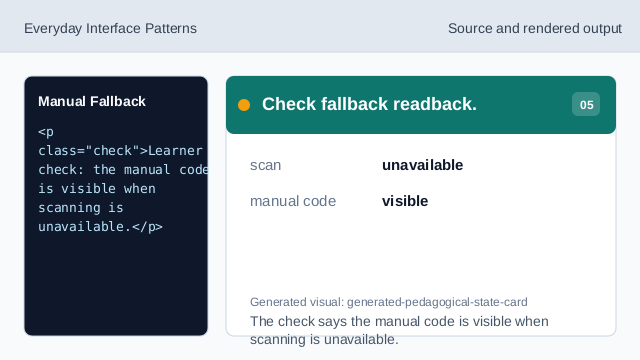Click the 'Everyday Interface Patterns' title
This screenshot has width=640, height=360.
coord(110,29)
